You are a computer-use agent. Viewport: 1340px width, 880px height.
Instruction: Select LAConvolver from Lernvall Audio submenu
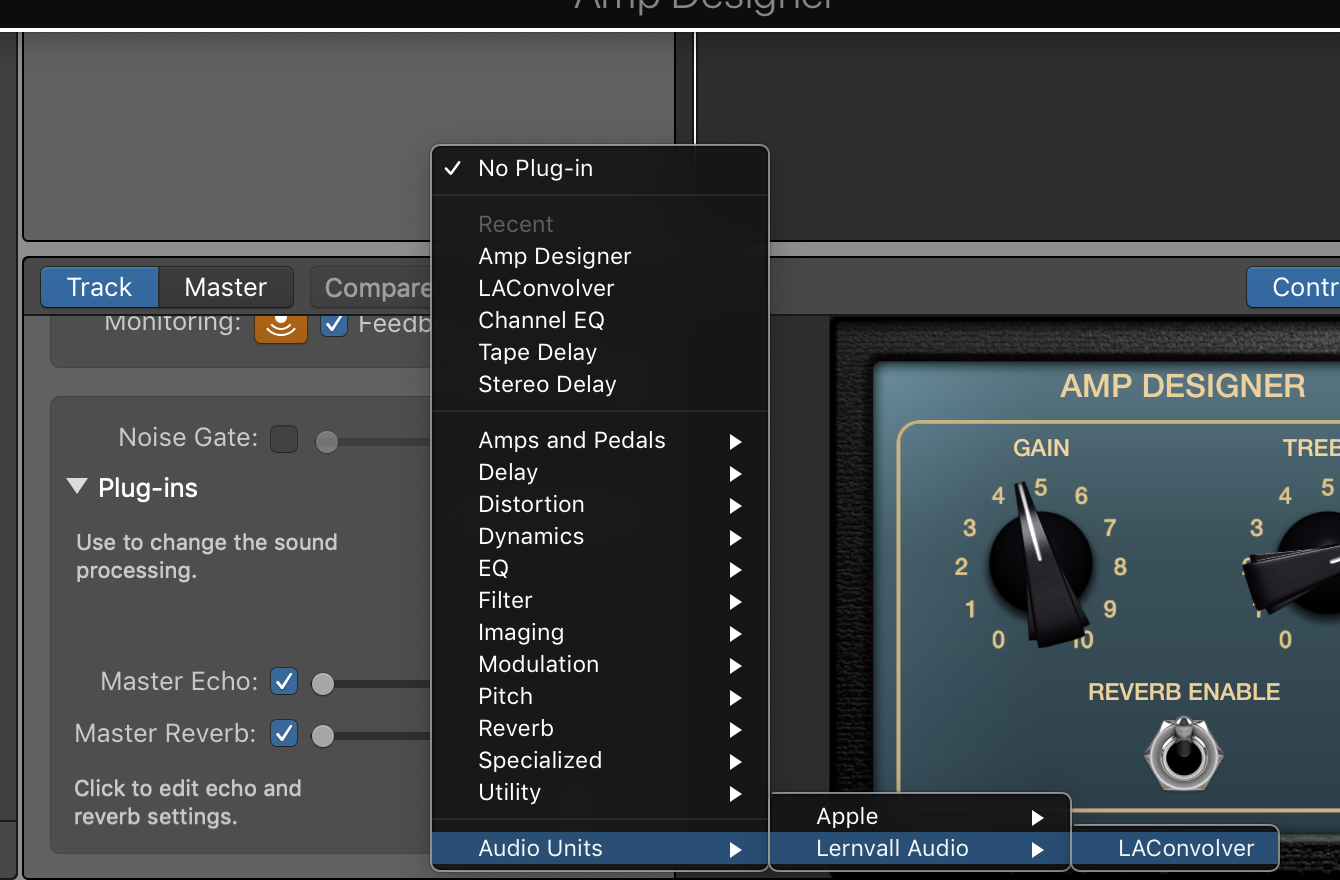coord(1185,849)
